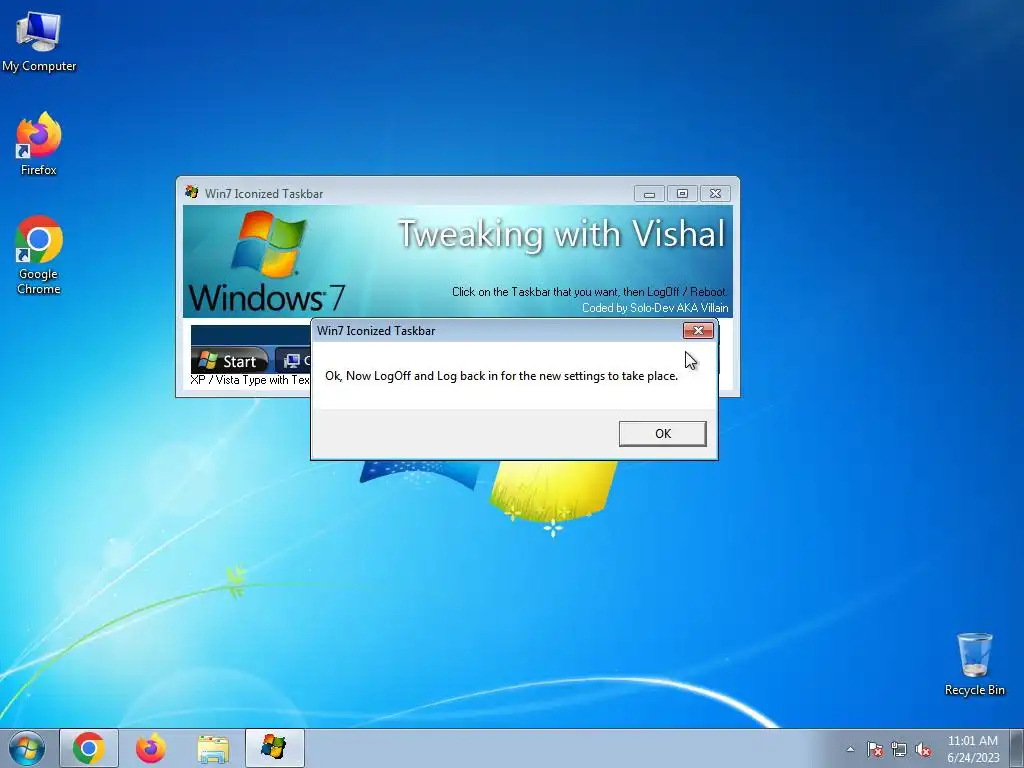The width and height of the screenshot is (1024, 768).
Task: Click 'Coded by Solo-Dev AKA Villain' text
Action: tap(655, 308)
